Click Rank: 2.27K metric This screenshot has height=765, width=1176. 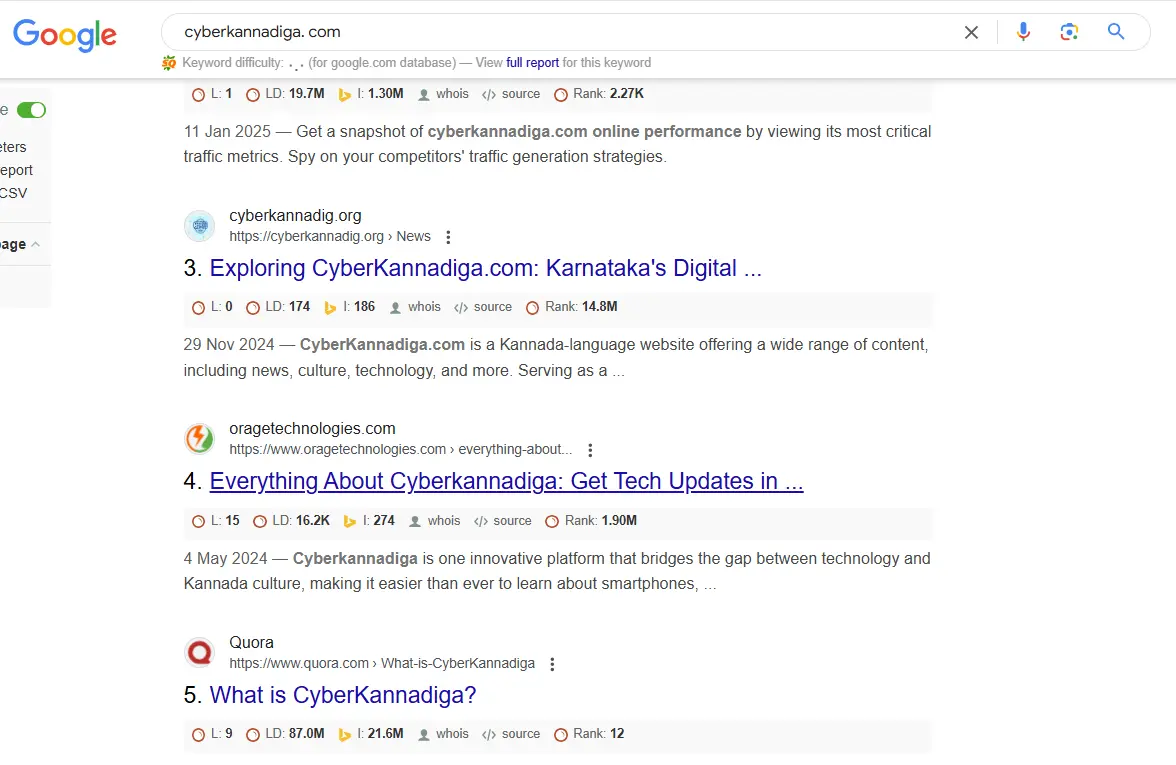(599, 94)
